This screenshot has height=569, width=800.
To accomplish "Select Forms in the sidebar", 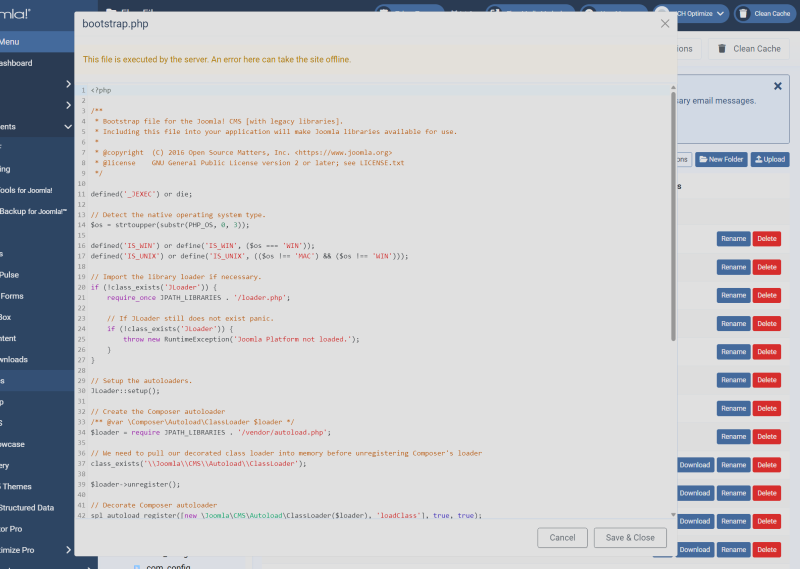I will coord(12,296).
